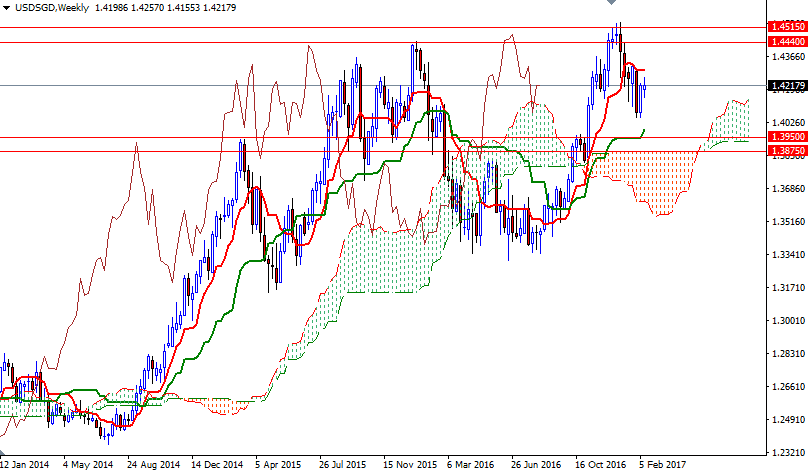Click the gray chart shift triangle marker
808x472 pixels.
point(611,2)
